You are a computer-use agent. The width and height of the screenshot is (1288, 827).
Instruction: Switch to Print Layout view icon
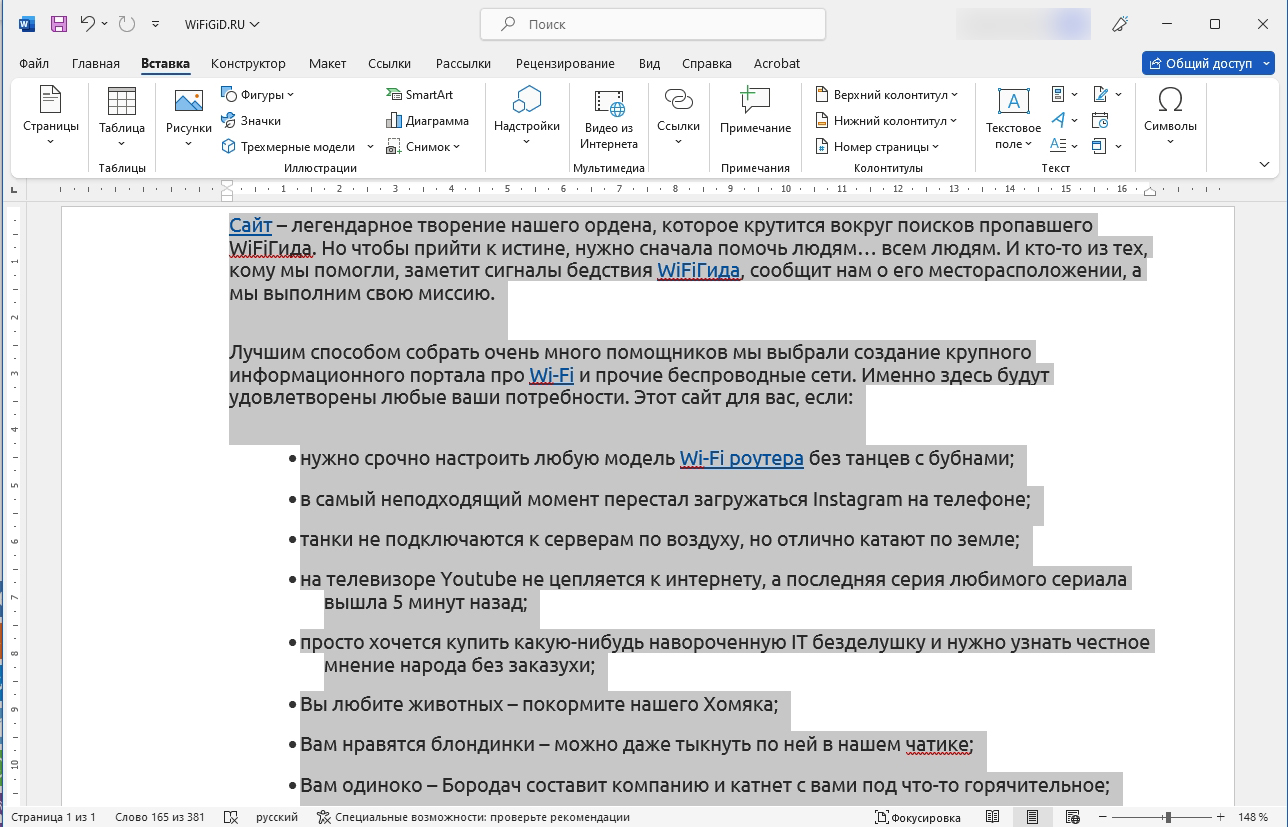click(1032, 817)
